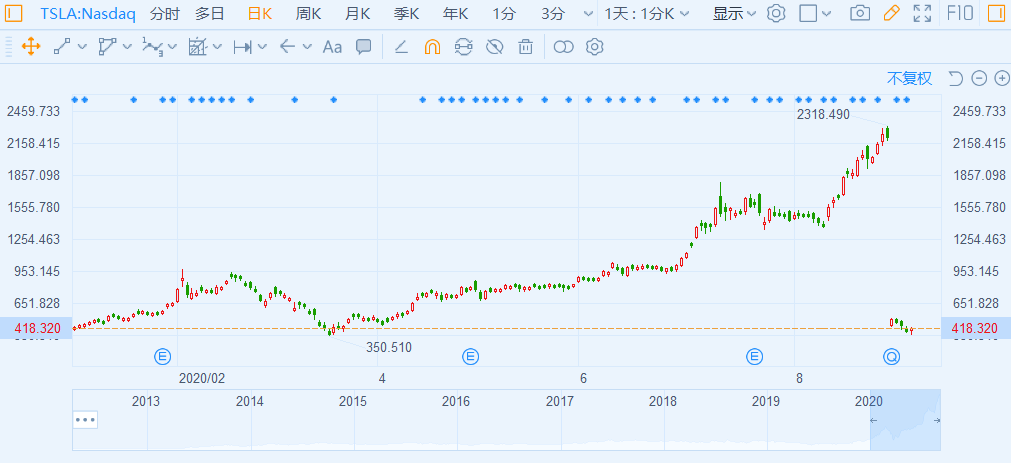Click the drawing toolbar drag handle

[x=8, y=46]
